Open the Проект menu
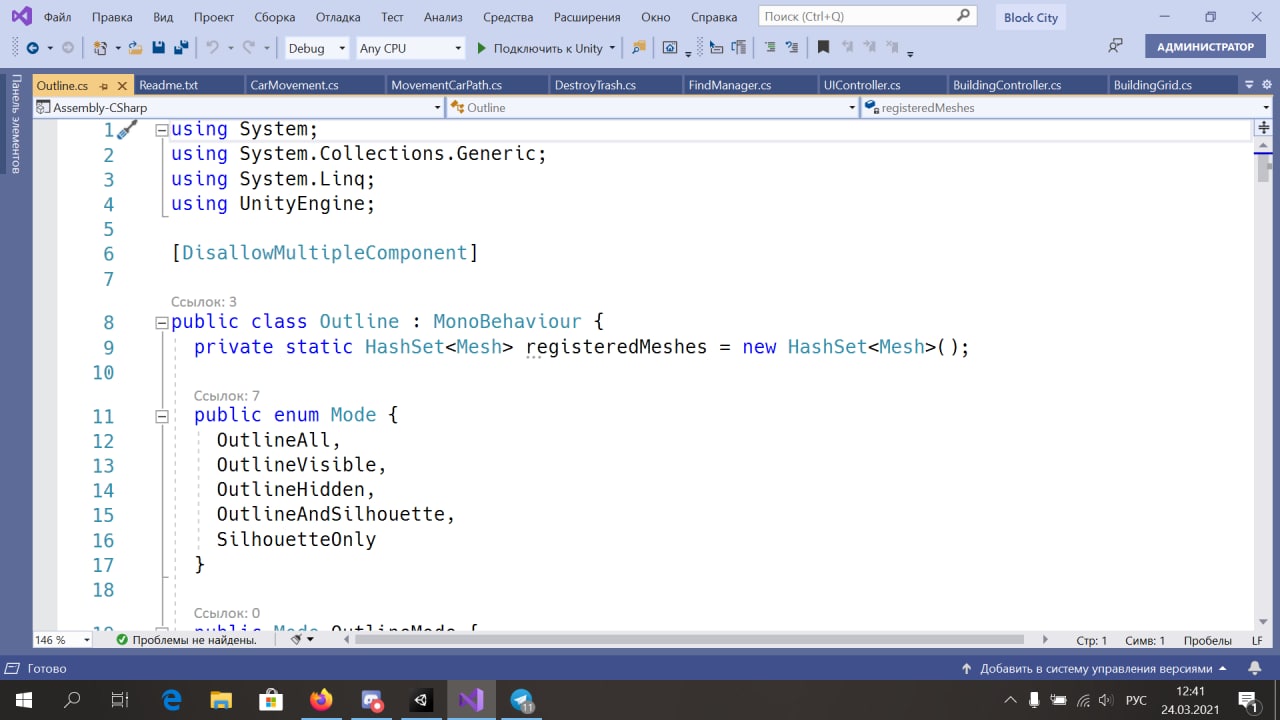 214,17
